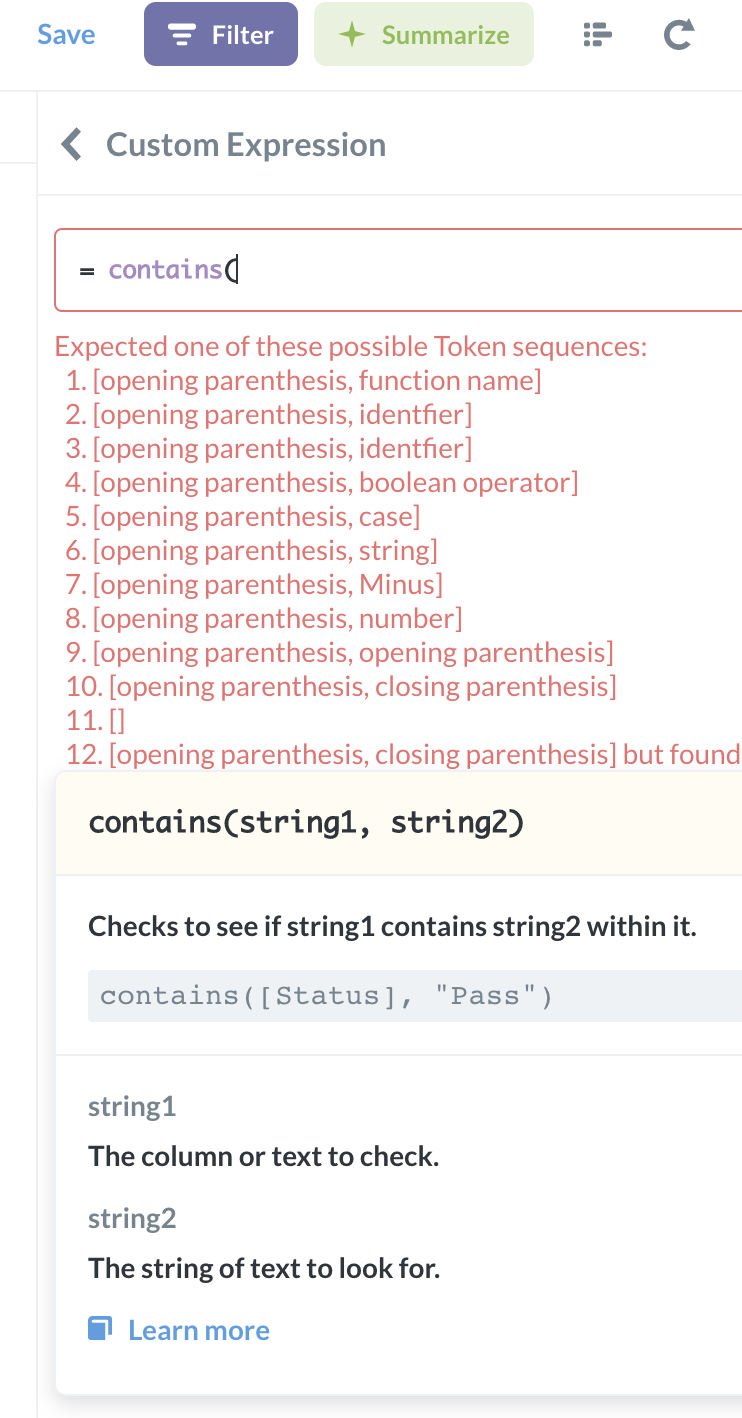
Task: Select the Filter funnel icon
Action: tap(181, 33)
